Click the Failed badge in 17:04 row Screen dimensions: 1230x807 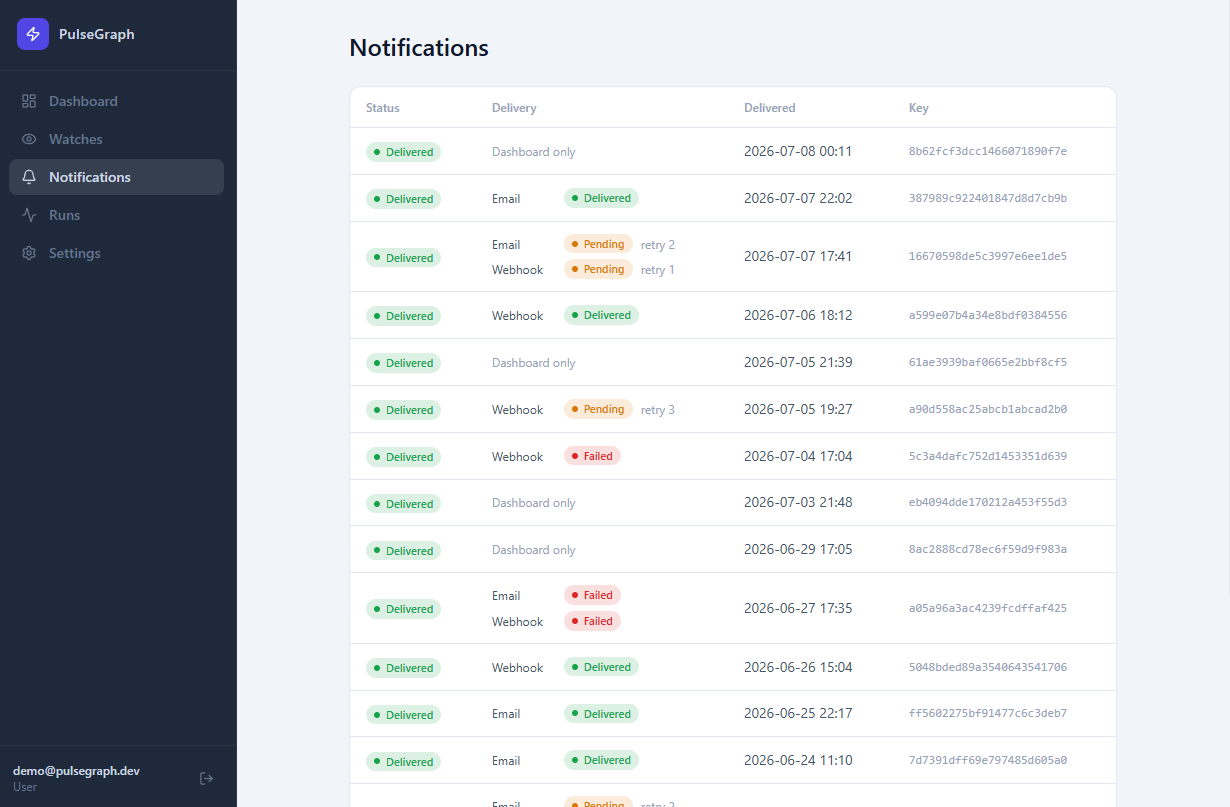[592, 456]
